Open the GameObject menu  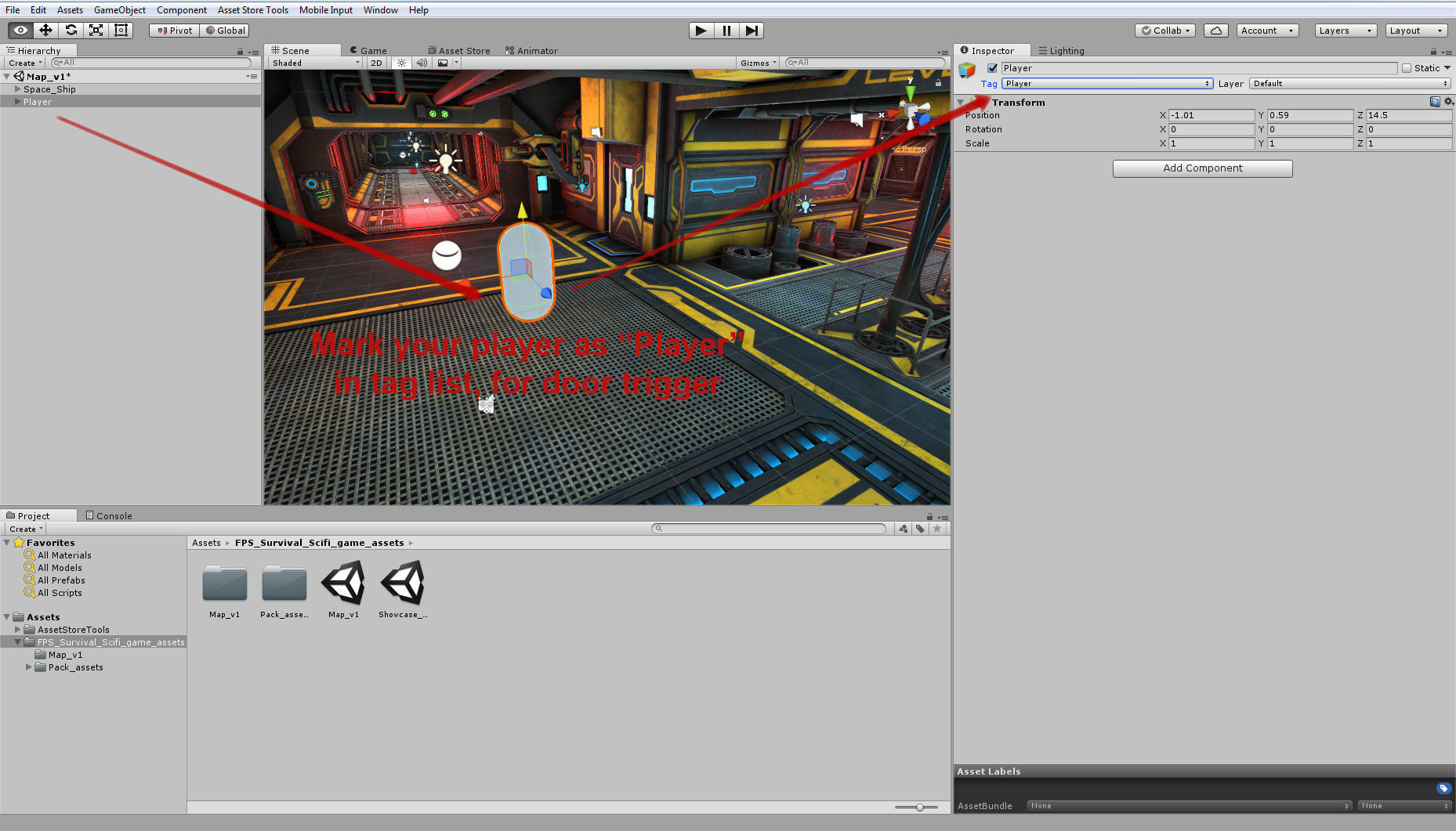[120, 10]
